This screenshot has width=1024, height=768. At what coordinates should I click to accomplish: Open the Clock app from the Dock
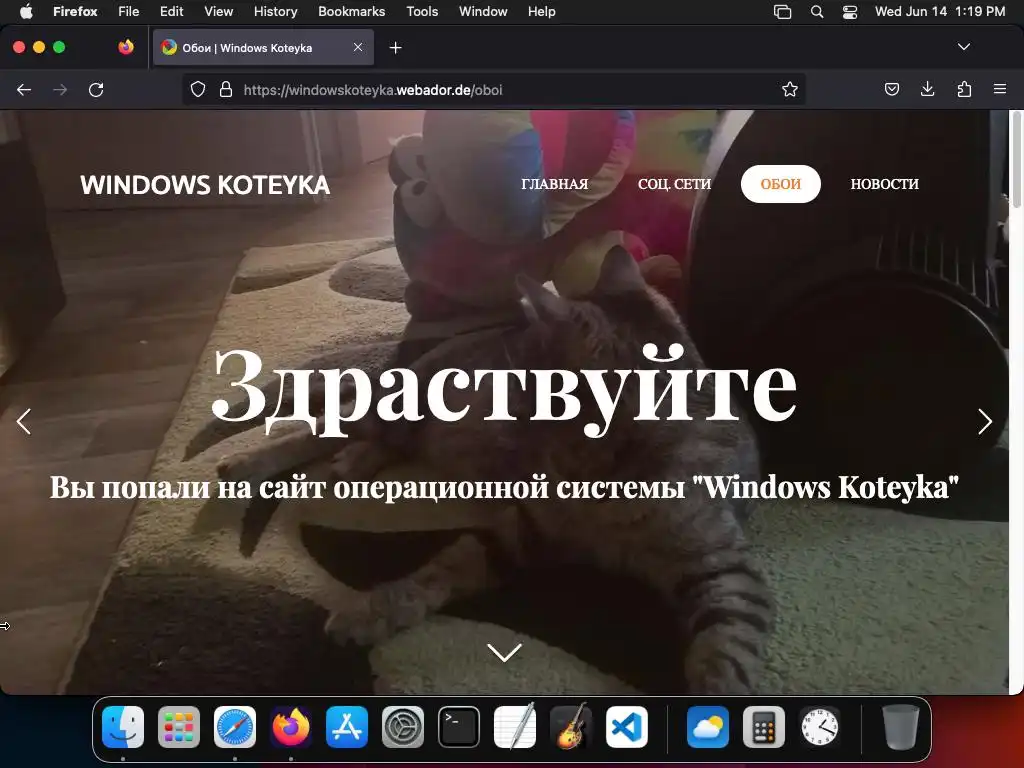[820, 727]
